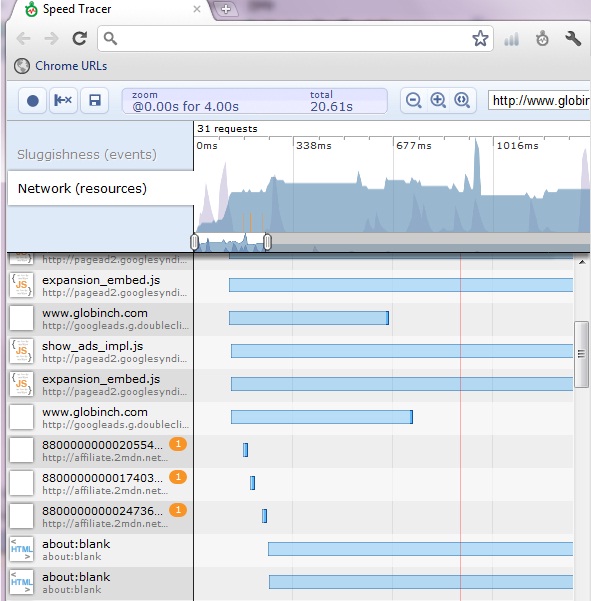Image resolution: width=591 pixels, height=601 pixels.
Task: Click the browser back arrow
Action: (x=24, y=38)
